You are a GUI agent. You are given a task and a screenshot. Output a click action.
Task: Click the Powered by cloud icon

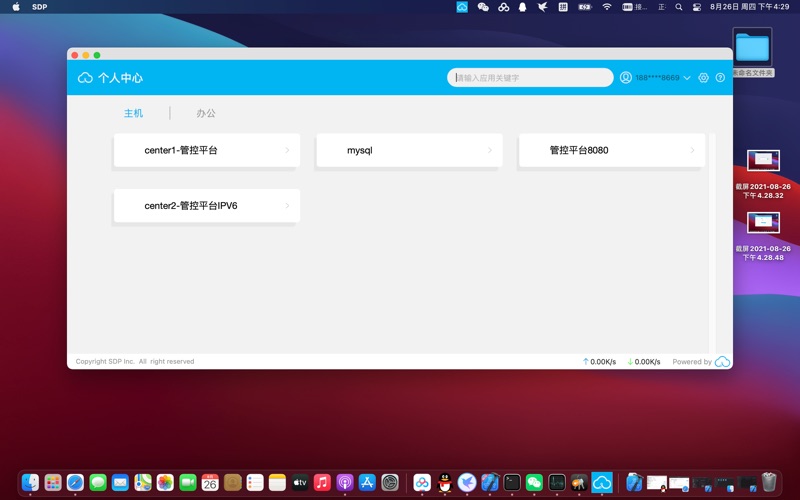point(722,362)
